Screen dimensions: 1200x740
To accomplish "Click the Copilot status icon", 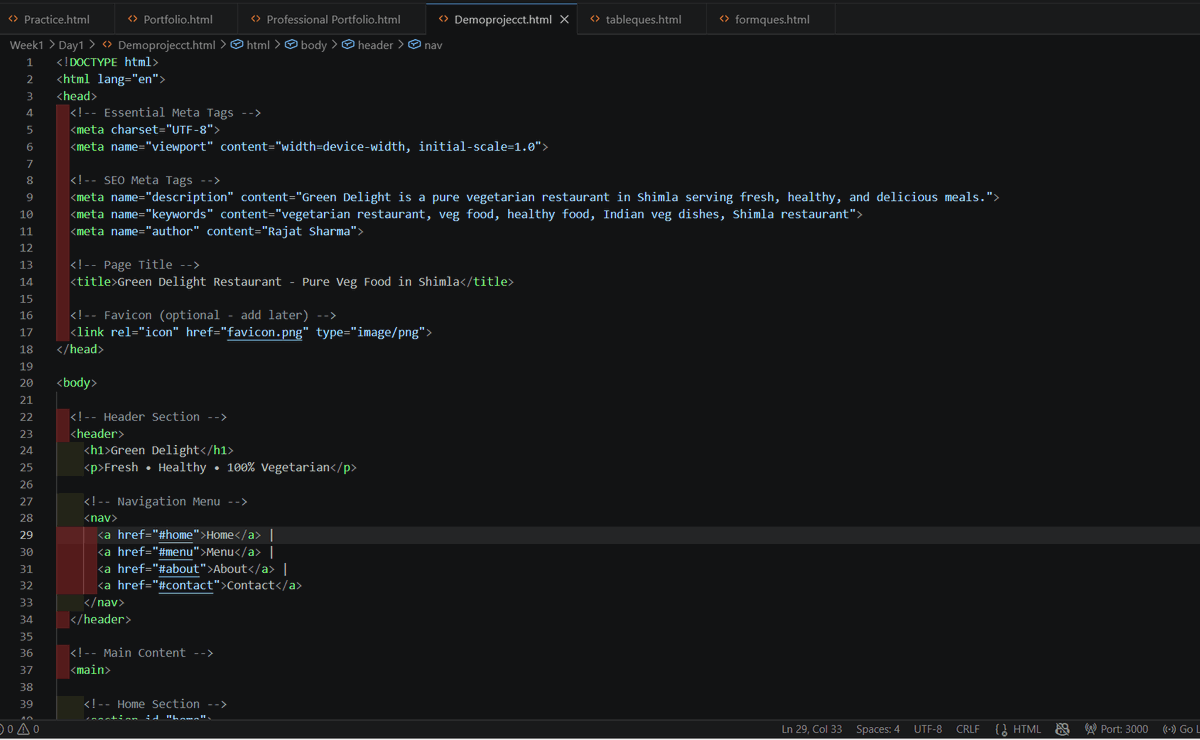I will coord(1062,729).
